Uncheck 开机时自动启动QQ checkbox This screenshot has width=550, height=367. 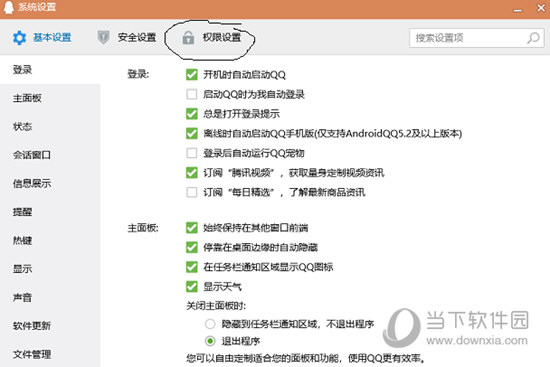192,74
